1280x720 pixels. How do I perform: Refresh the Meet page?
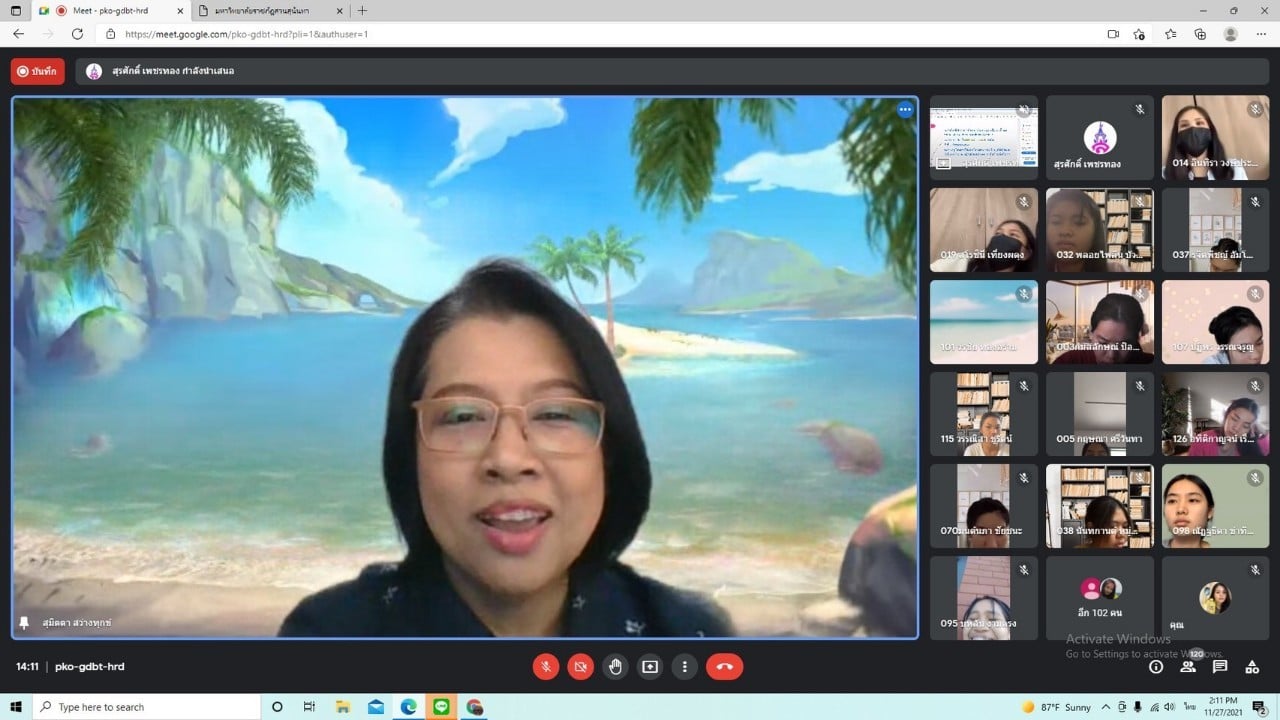(x=77, y=34)
